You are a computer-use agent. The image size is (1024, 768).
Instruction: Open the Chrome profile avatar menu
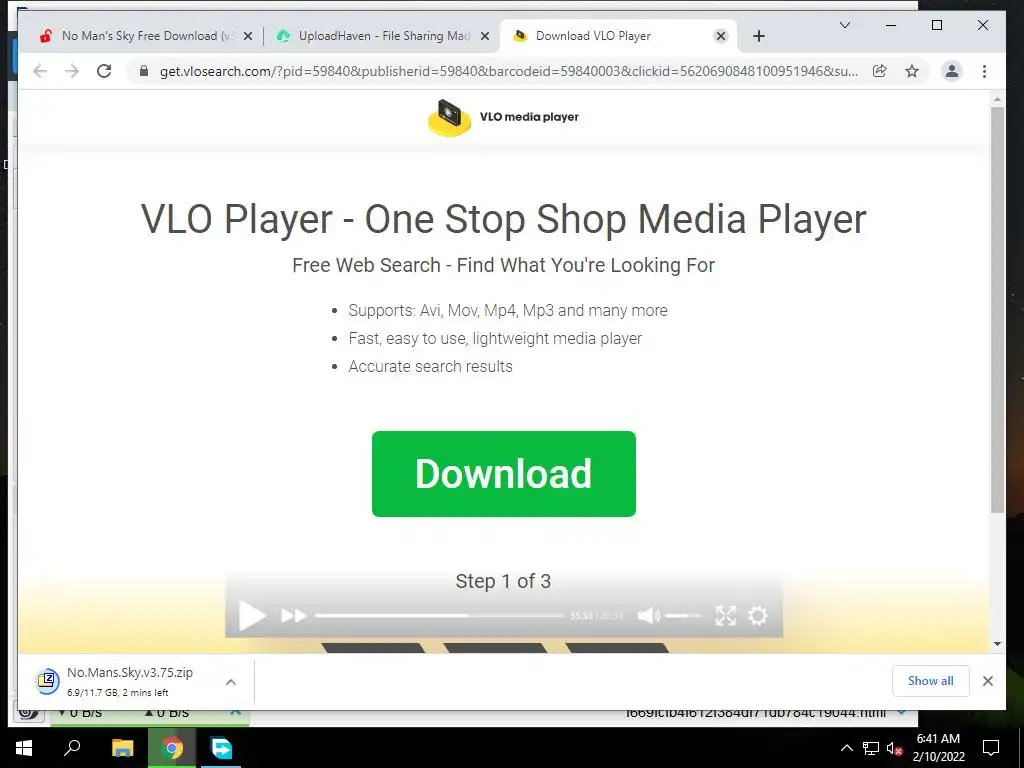point(952,71)
